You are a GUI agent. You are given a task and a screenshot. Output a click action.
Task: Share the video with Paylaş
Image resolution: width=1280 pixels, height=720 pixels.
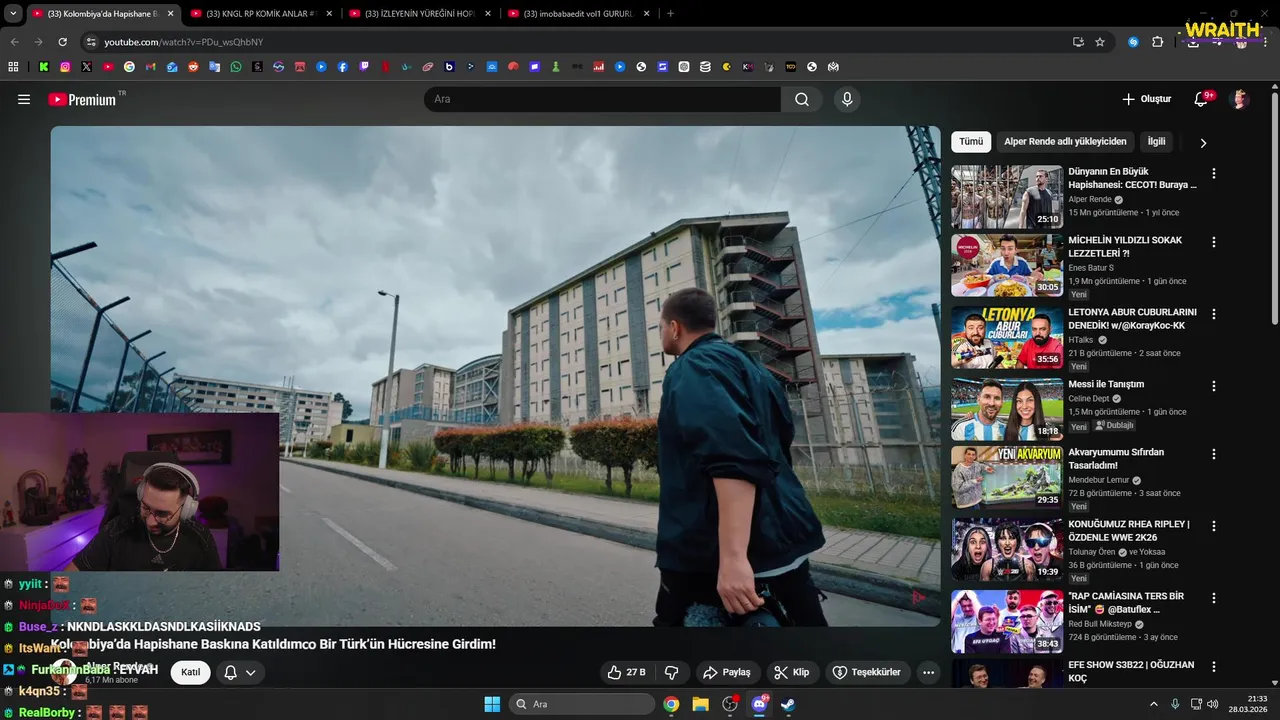(727, 672)
